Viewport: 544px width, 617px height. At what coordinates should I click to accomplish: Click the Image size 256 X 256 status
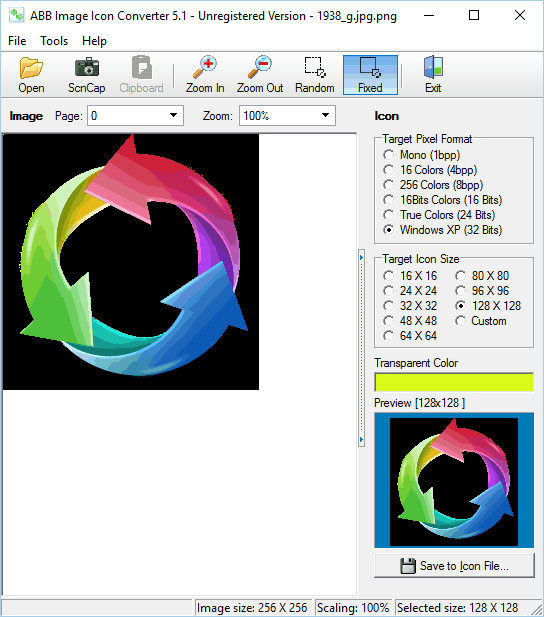pyautogui.click(x=252, y=608)
